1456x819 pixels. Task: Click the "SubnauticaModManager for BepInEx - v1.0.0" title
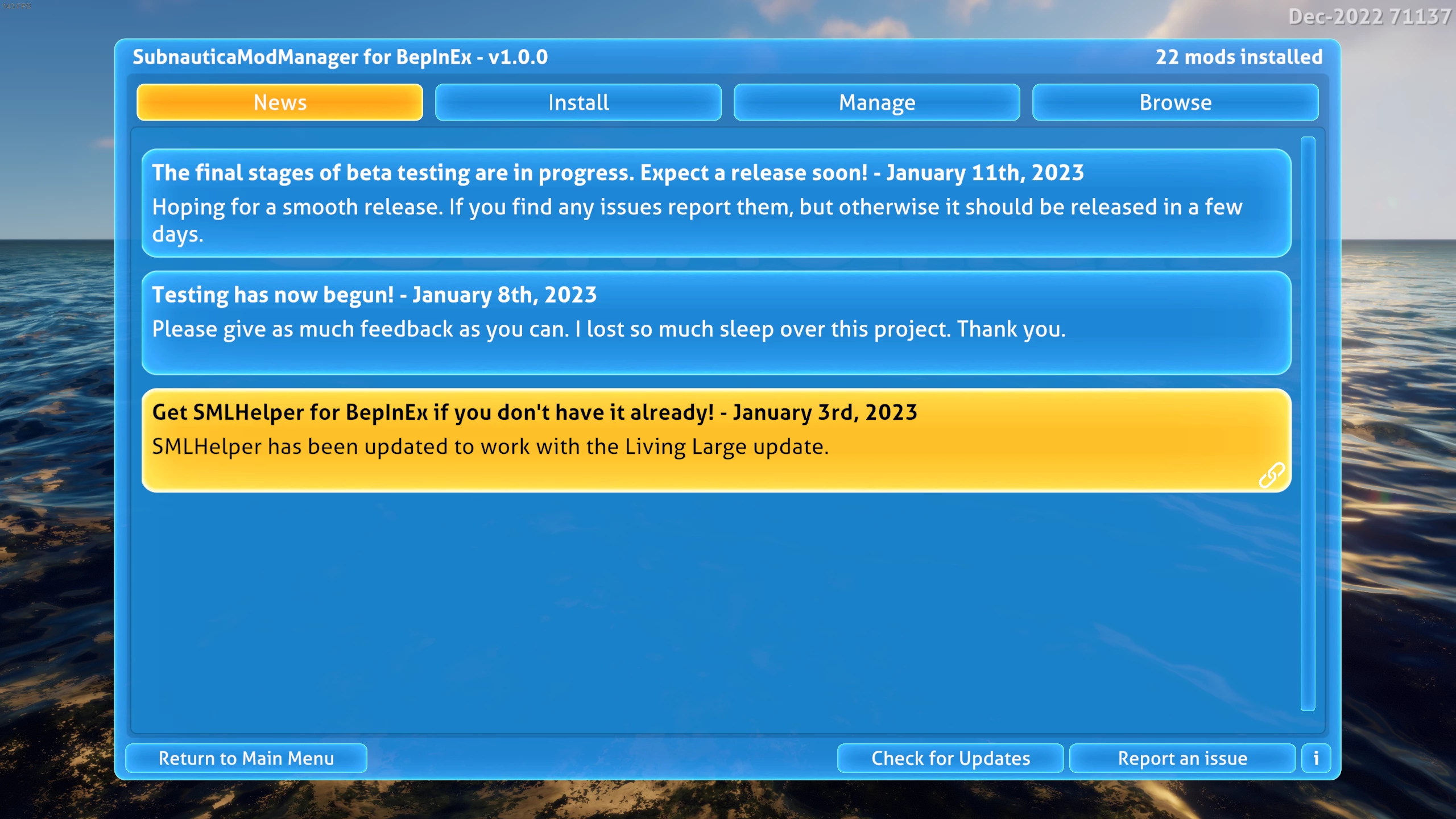pyautogui.click(x=340, y=57)
